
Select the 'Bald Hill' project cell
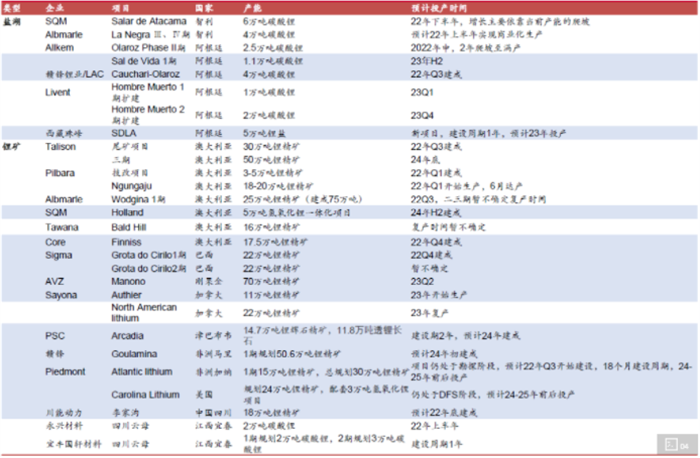(x=129, y=228)
